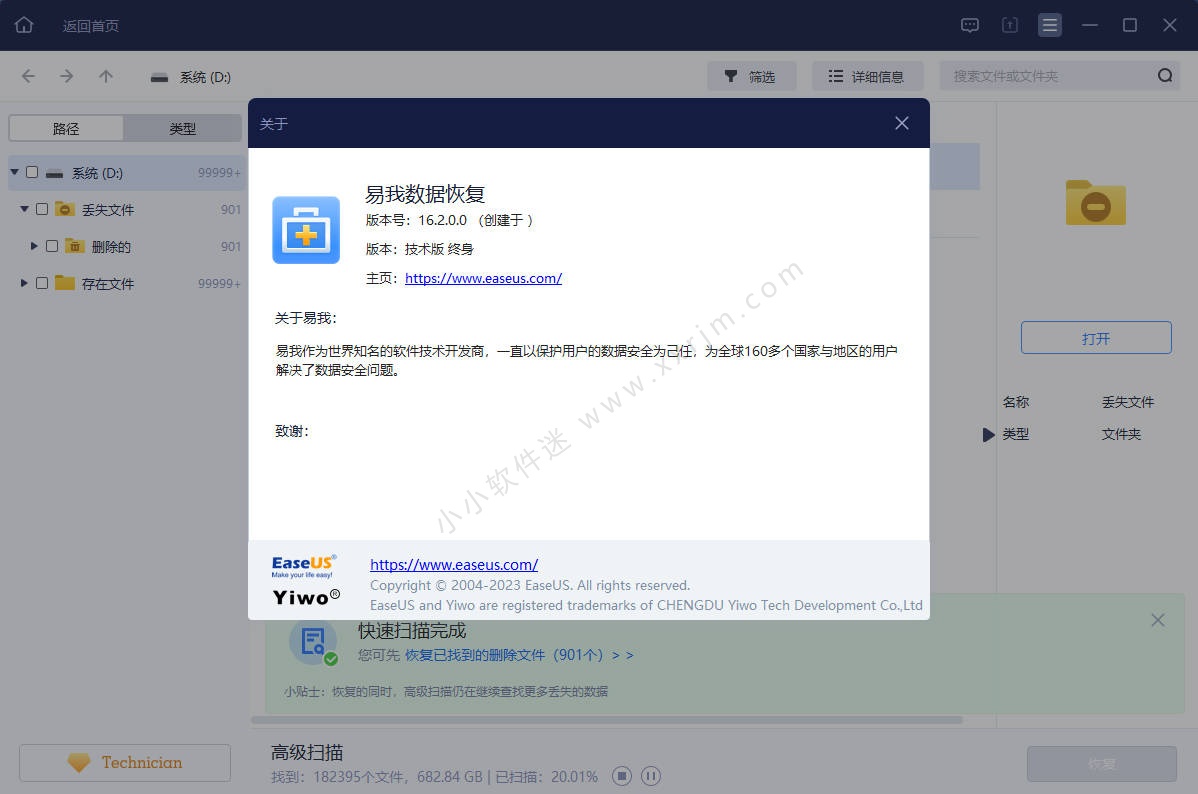Open the 筛选 filter button
The image size is (1198, 794).
point(752,76)
